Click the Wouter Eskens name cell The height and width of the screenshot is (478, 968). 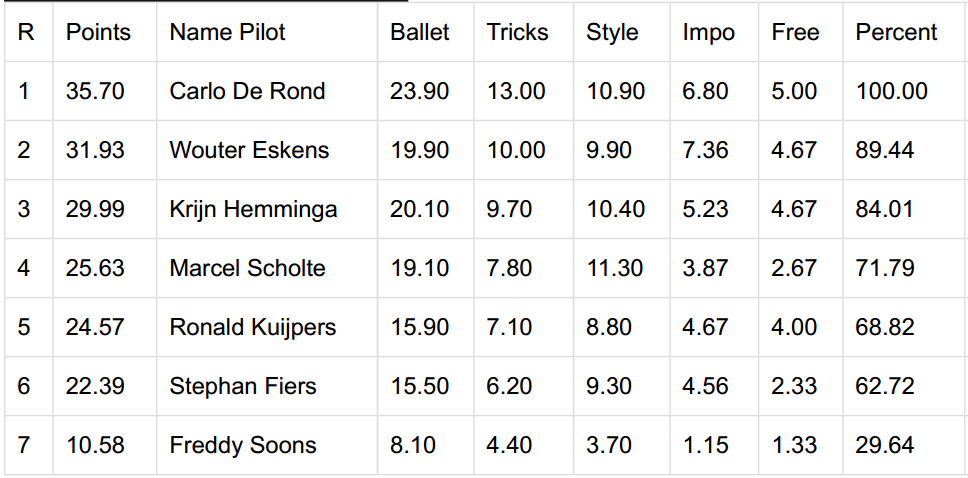pyautogui.click(x=267, y=150)
